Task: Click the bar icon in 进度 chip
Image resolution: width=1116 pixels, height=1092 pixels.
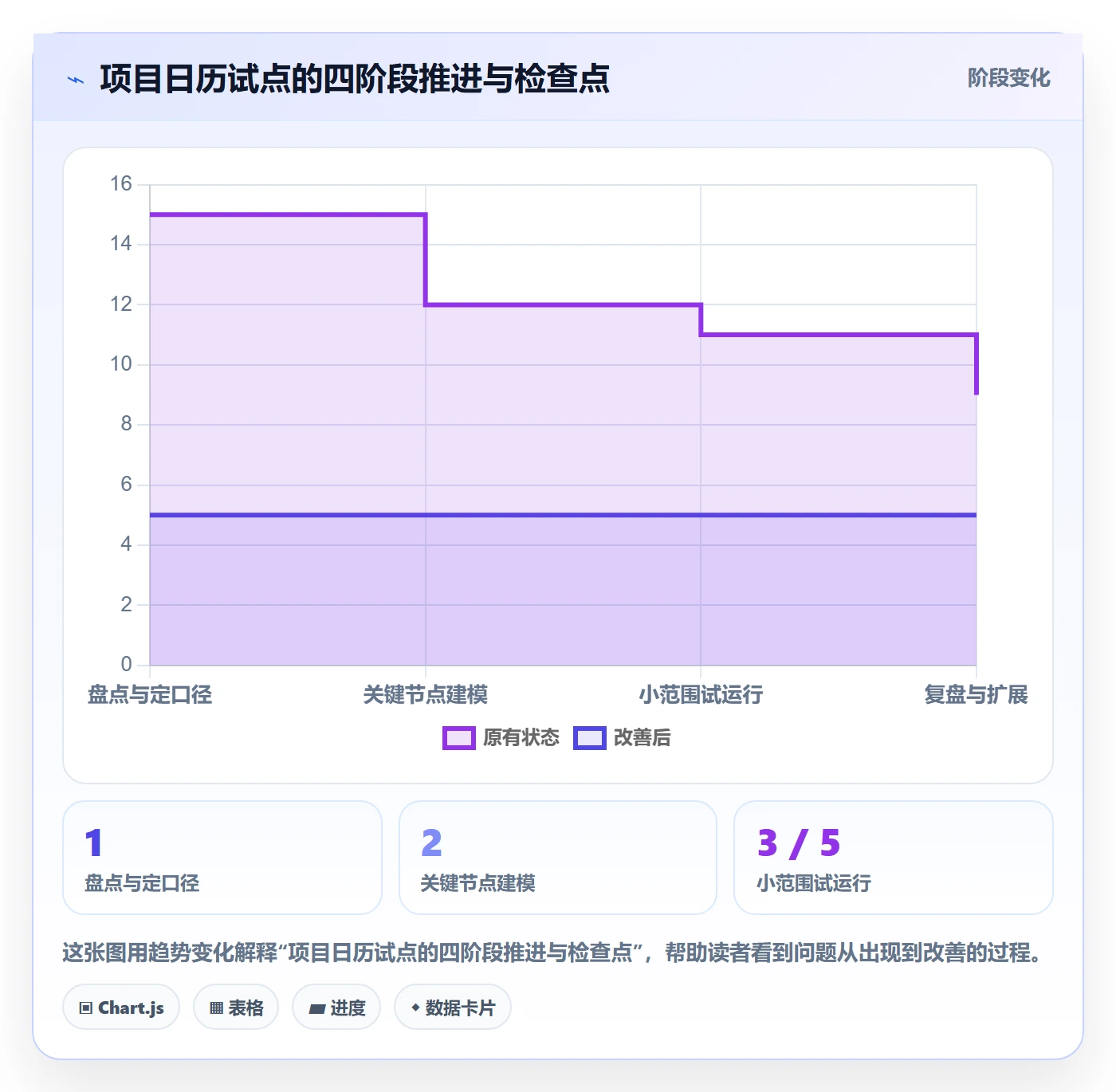Action: click(316, 1009)
